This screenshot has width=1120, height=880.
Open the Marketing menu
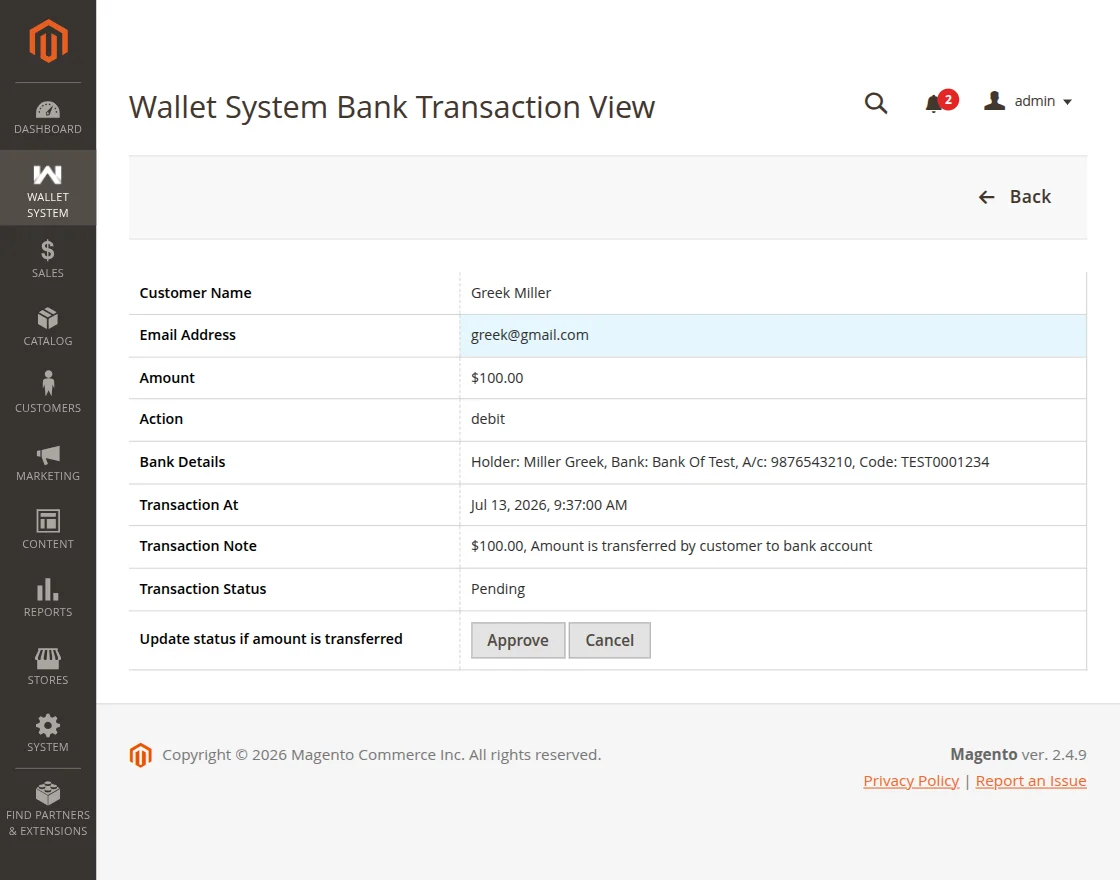pyautogui.click(x=48, y=462)
